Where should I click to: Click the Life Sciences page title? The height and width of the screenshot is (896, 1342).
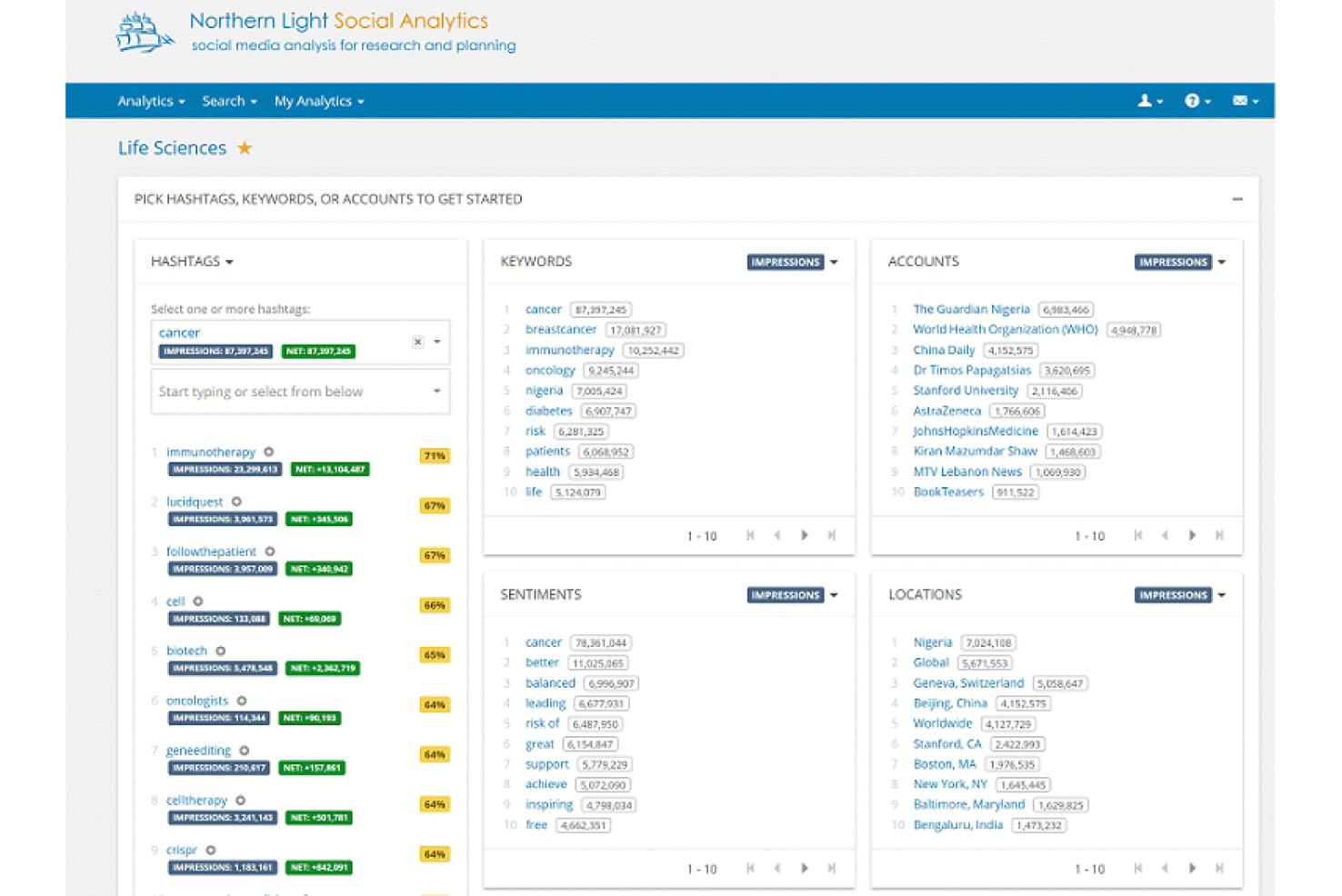tap(172, 147)
